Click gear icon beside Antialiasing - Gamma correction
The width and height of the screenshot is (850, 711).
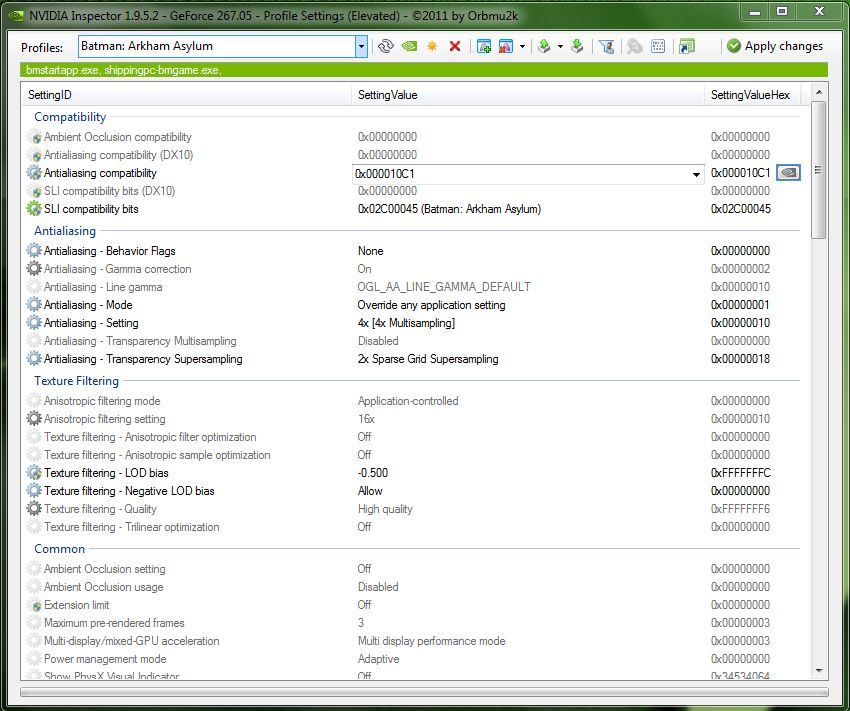pyautogui.click(x=34, y=268)
